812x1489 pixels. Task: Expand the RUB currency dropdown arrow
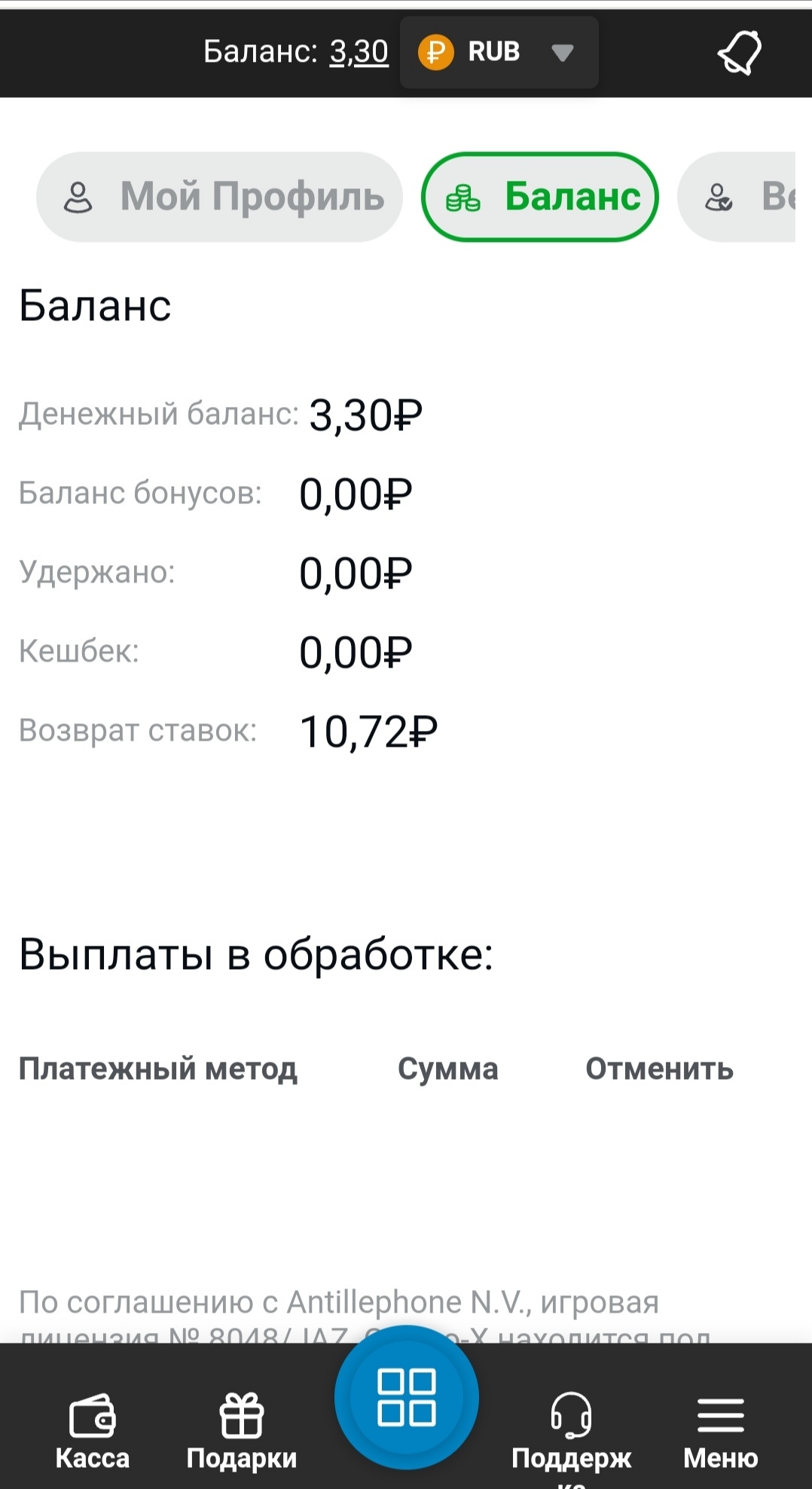tap(563, 53)
